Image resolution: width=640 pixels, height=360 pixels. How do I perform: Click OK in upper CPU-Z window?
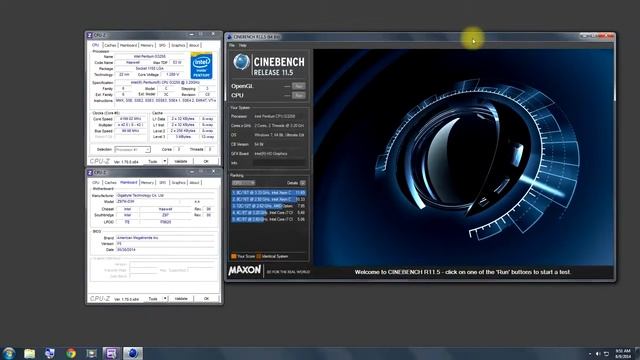(206, 162)
